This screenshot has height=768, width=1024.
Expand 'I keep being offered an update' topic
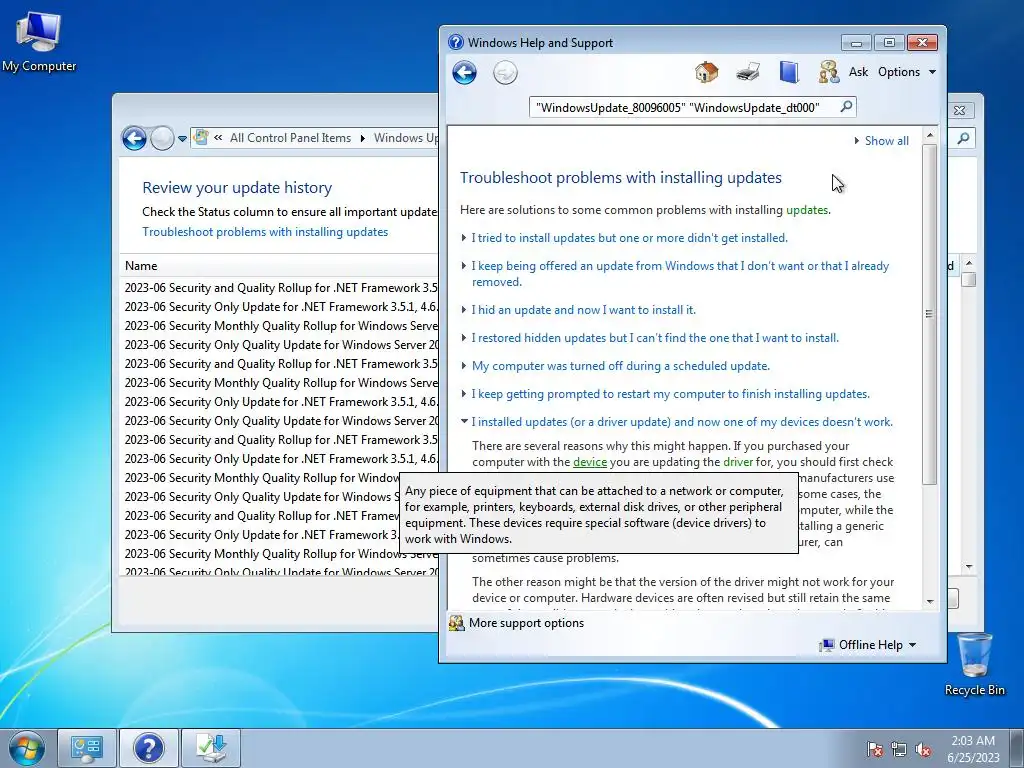pos(680,274)
